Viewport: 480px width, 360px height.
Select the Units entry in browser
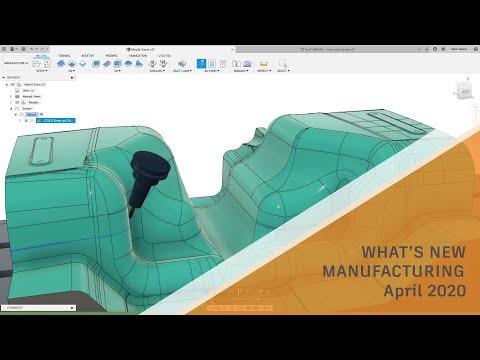pyautogui.click(x=28, y=91)
